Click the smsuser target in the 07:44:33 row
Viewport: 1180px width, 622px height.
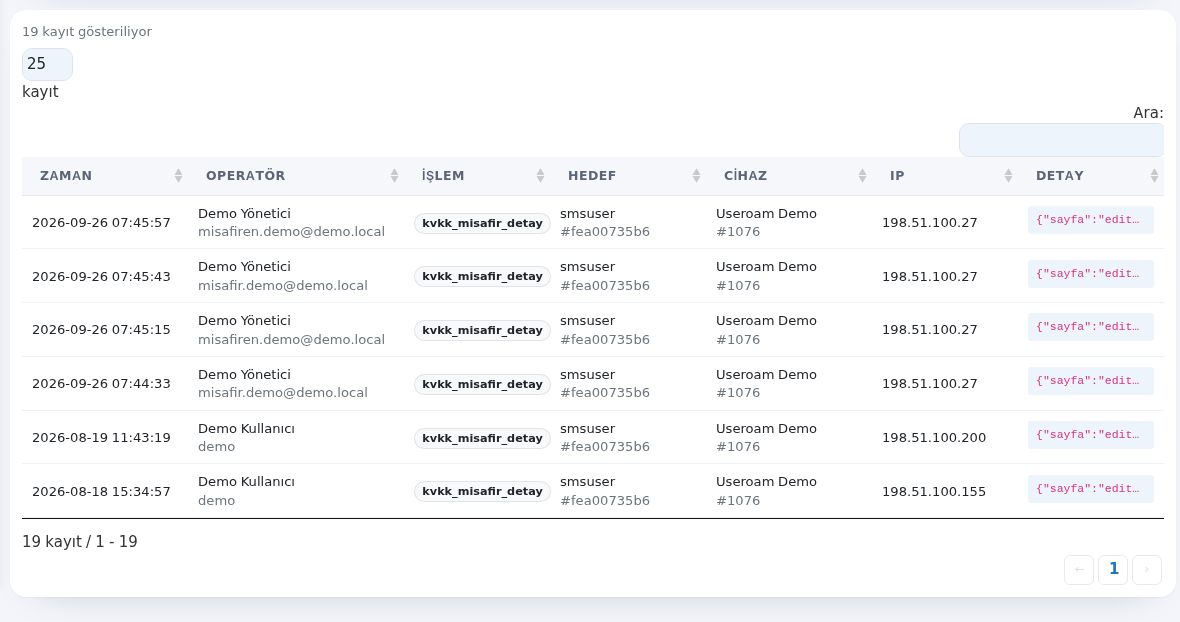[588, 375]
